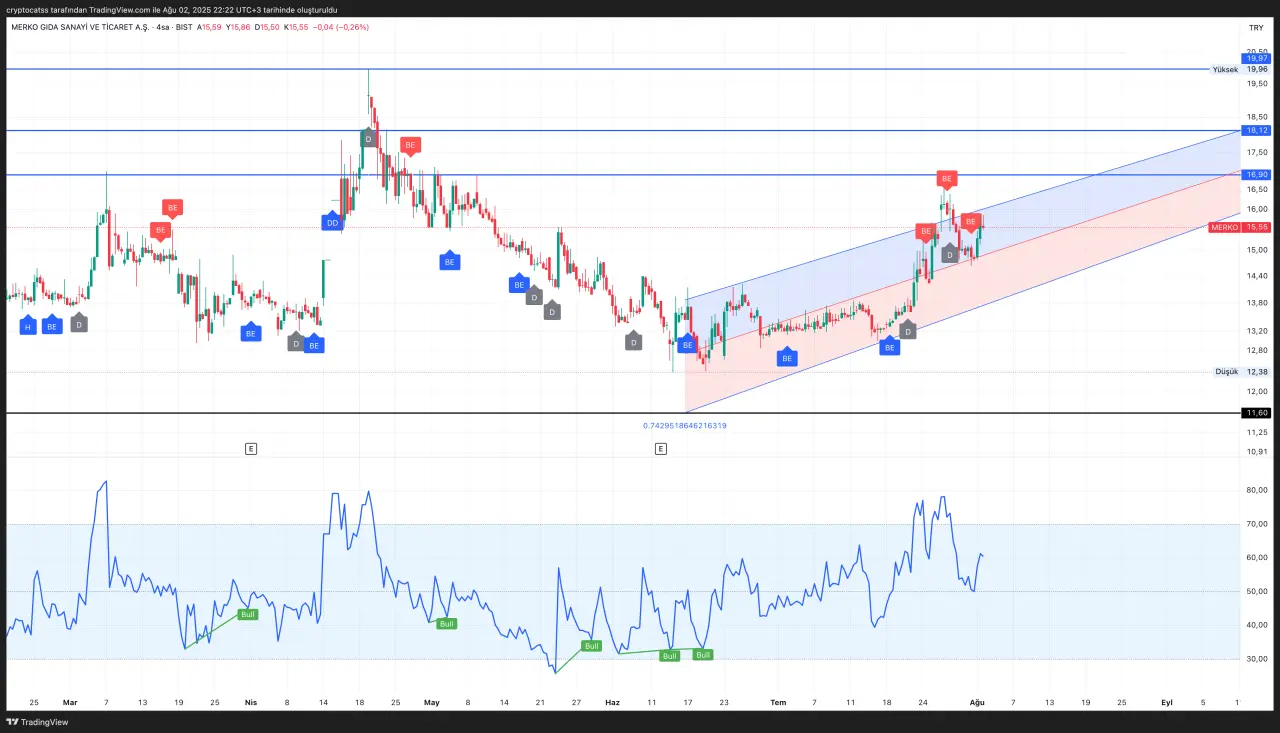This screenshot has width=1280, height=733.
Task: Click the Bull label below May on RSI
Action: (446, 623)
